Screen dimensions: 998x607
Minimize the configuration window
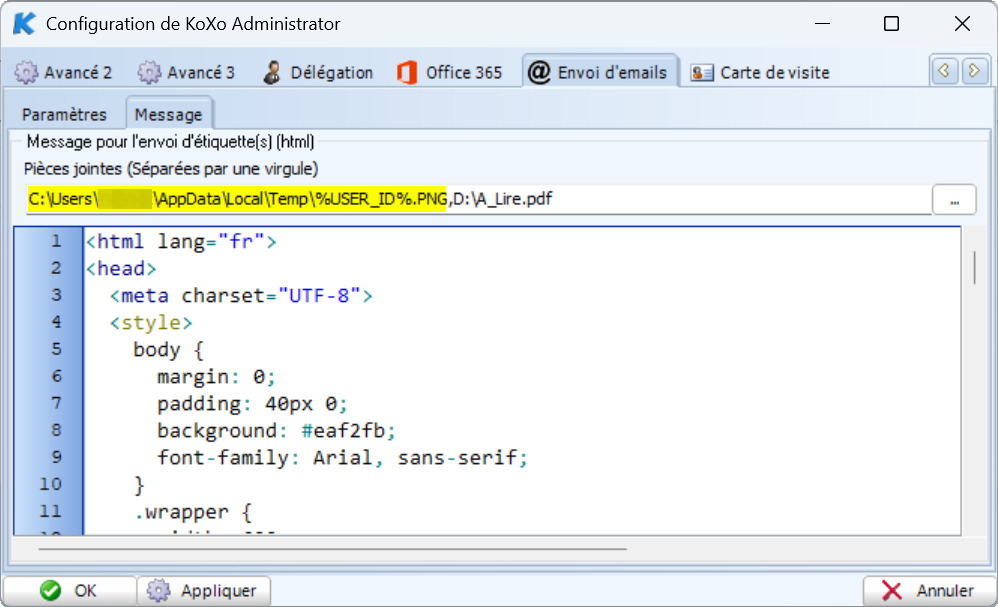tap(823, 24)
